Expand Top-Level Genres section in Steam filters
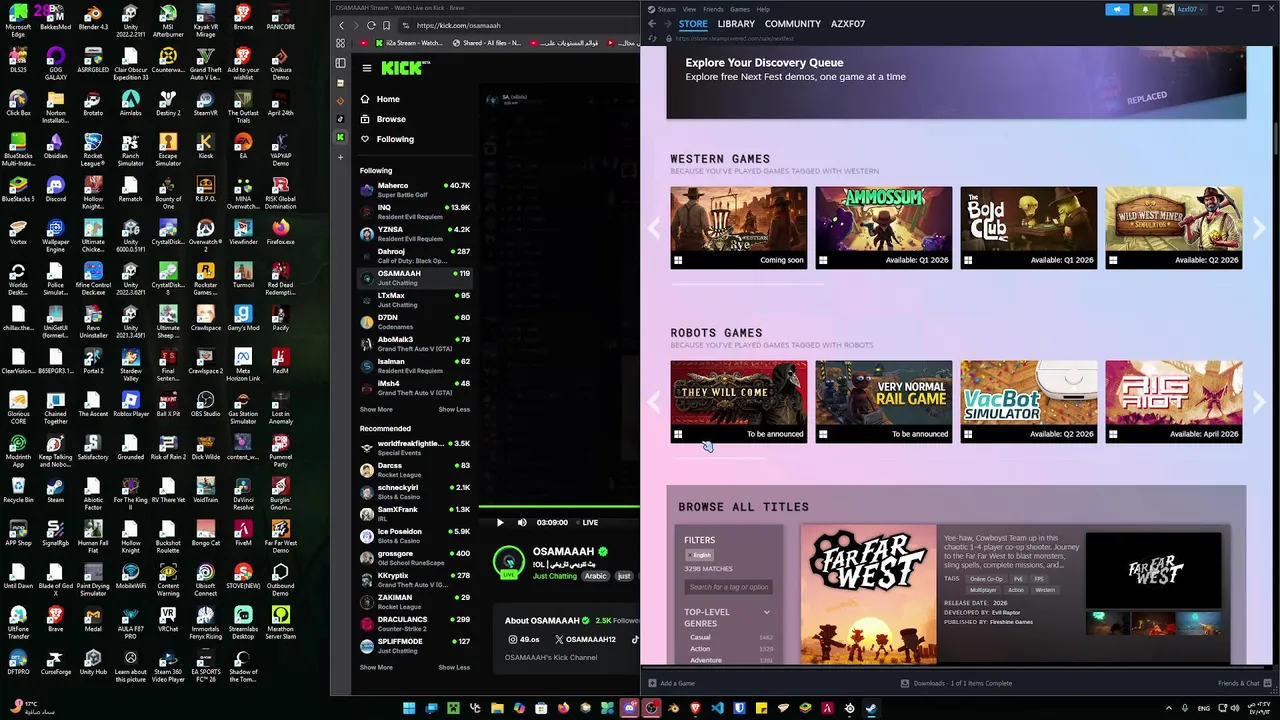This screenshot has width=1280, height=720. click(767, 612)
